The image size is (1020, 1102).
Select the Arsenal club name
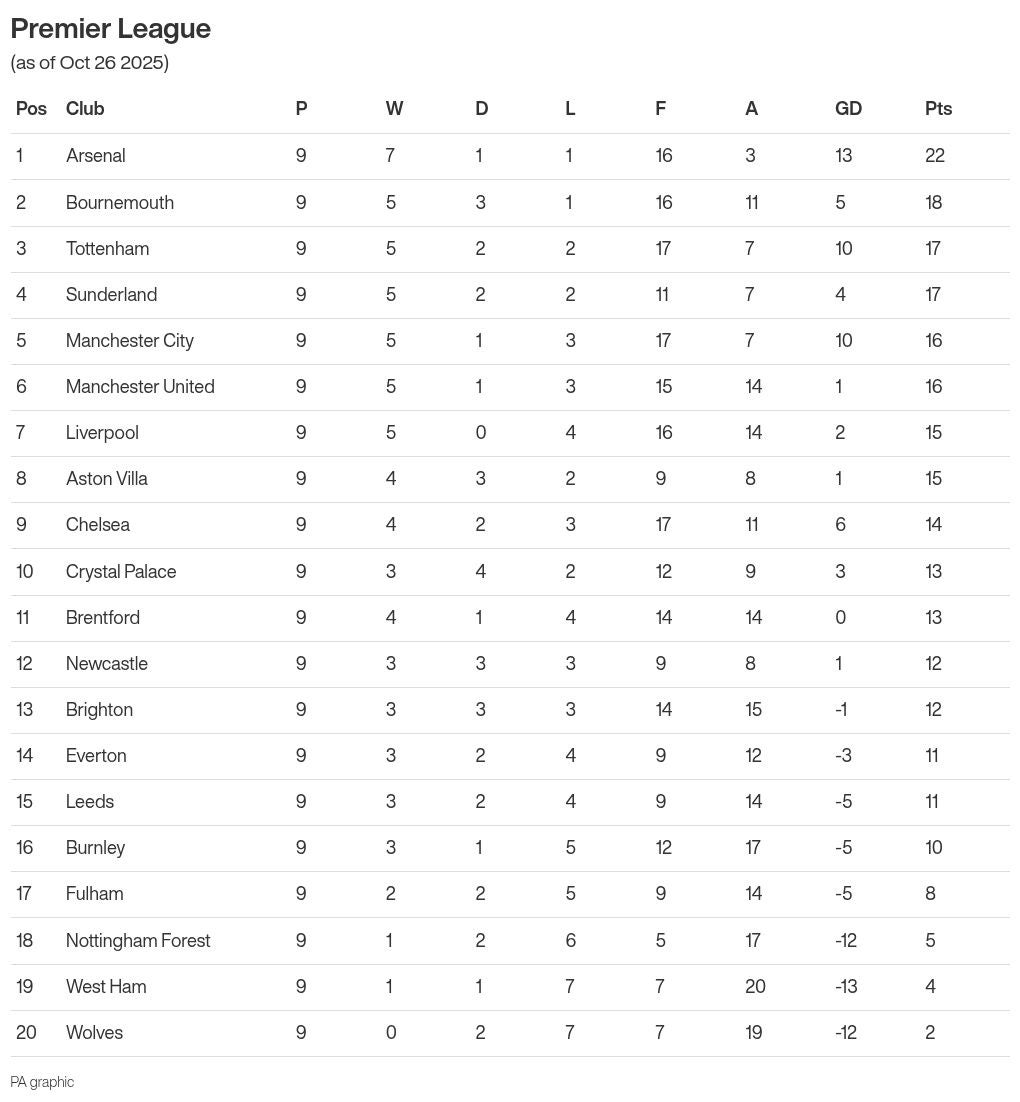click(96, 156)
